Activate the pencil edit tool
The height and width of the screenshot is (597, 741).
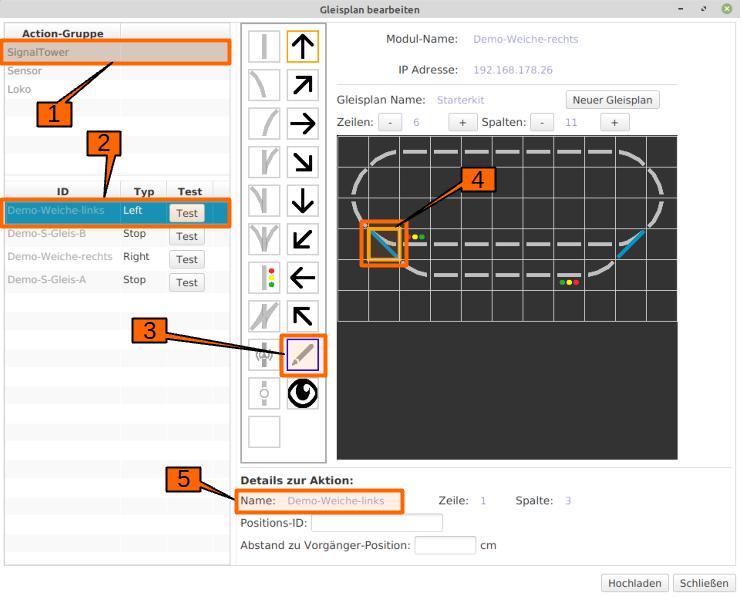(303, 353)
